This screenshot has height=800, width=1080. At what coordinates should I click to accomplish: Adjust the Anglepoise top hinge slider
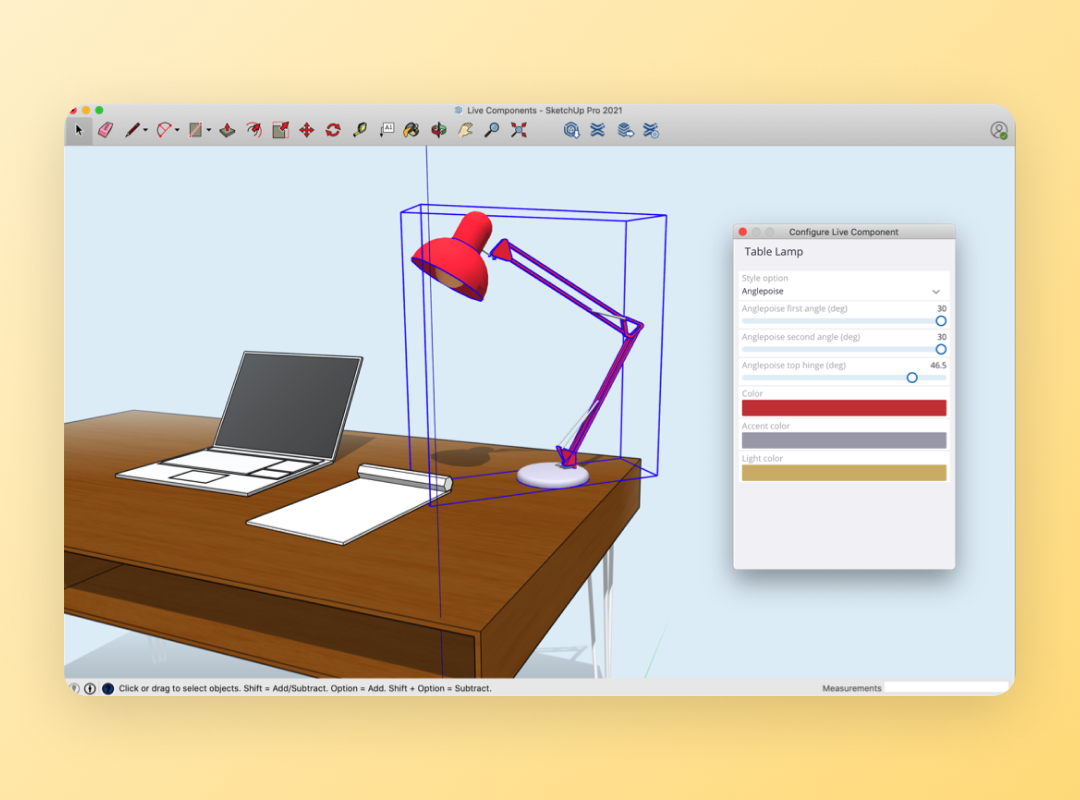911,378
